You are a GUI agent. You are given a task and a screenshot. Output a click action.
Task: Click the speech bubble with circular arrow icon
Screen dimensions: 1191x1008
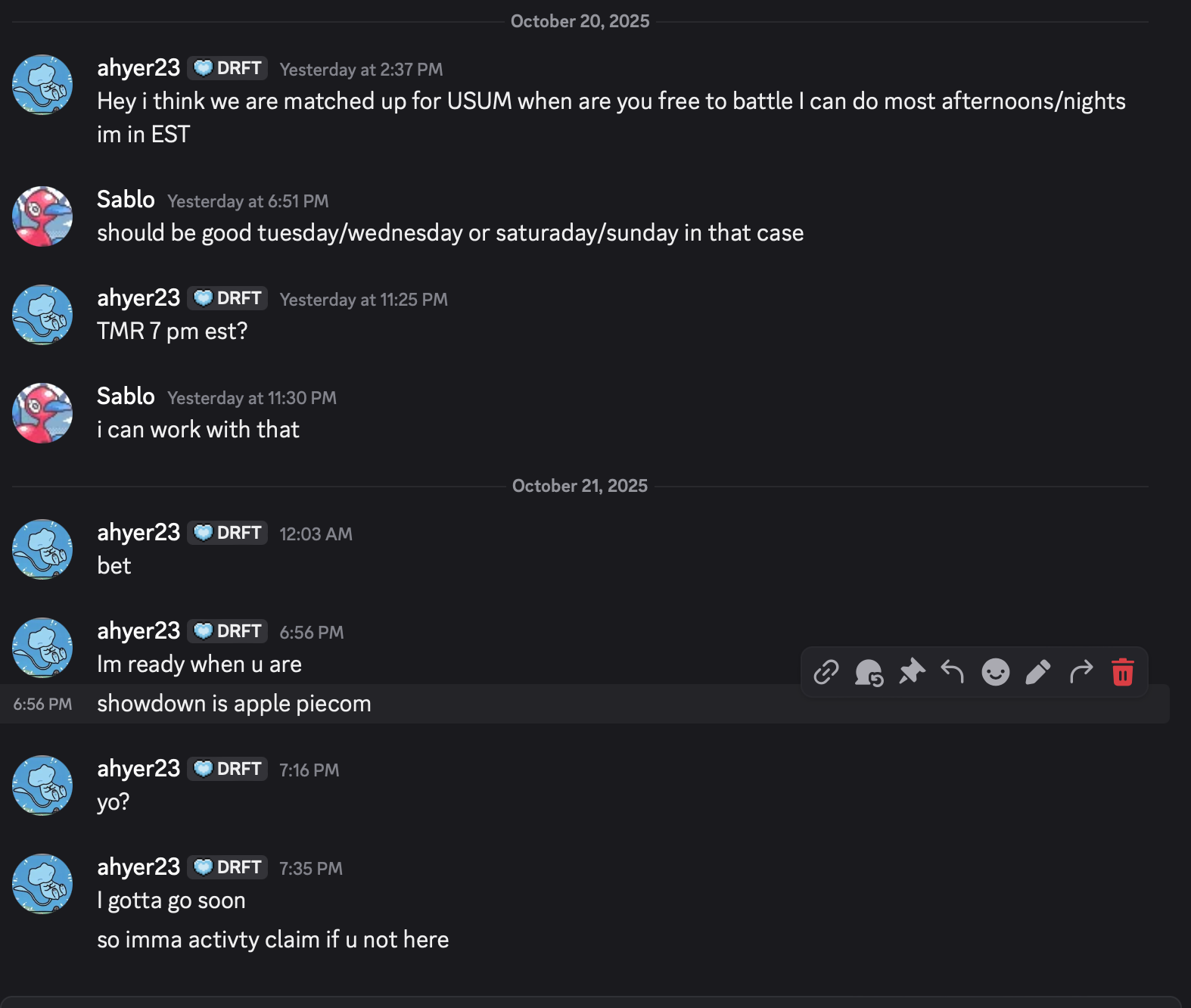pos(869,672)
